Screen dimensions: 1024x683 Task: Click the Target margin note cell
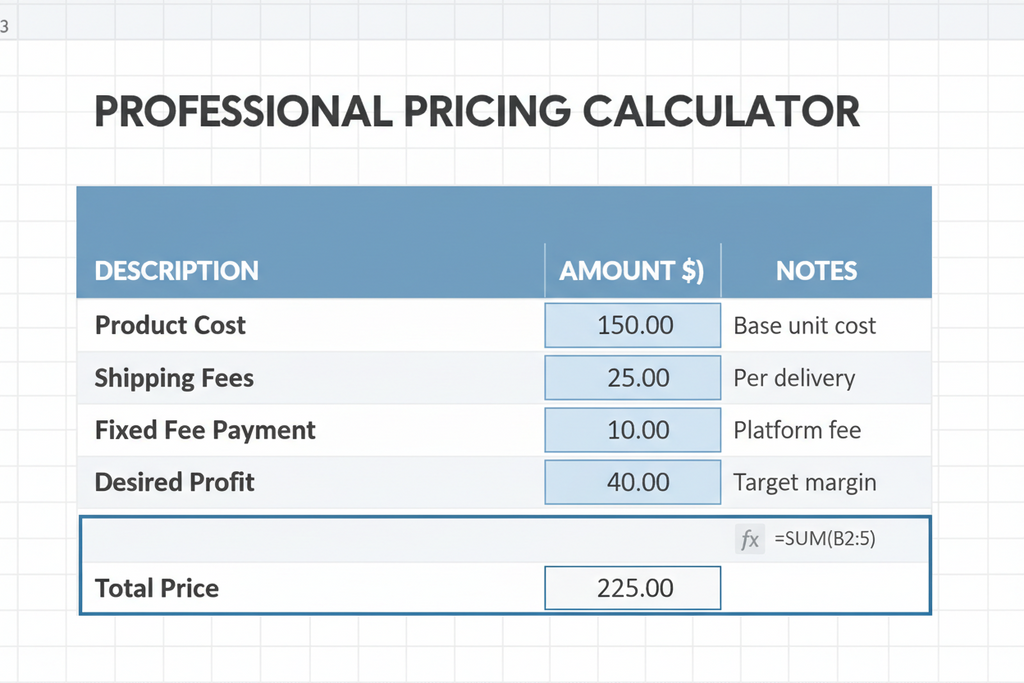tap(804, 481)
